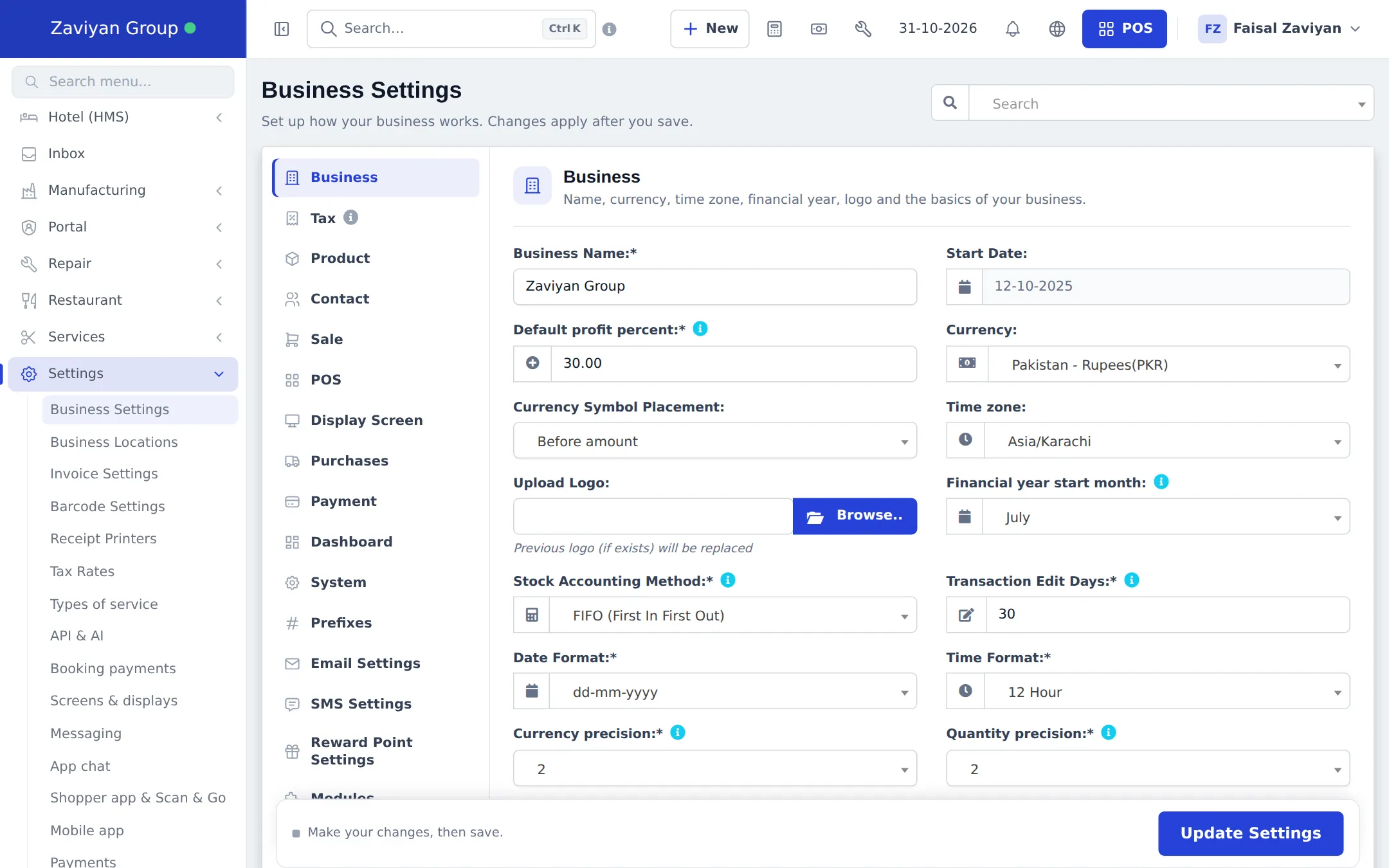Open the Currency precision dropdown
Viewport: 1389px width, 868px height.
pos(715,768)
